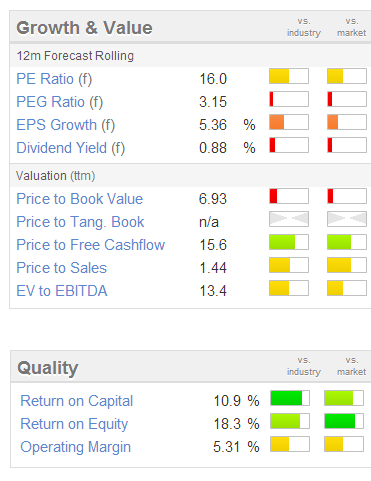Open the Price to Free Cashflow link
Screen dimensions: 371x481
tap(91, 245)
